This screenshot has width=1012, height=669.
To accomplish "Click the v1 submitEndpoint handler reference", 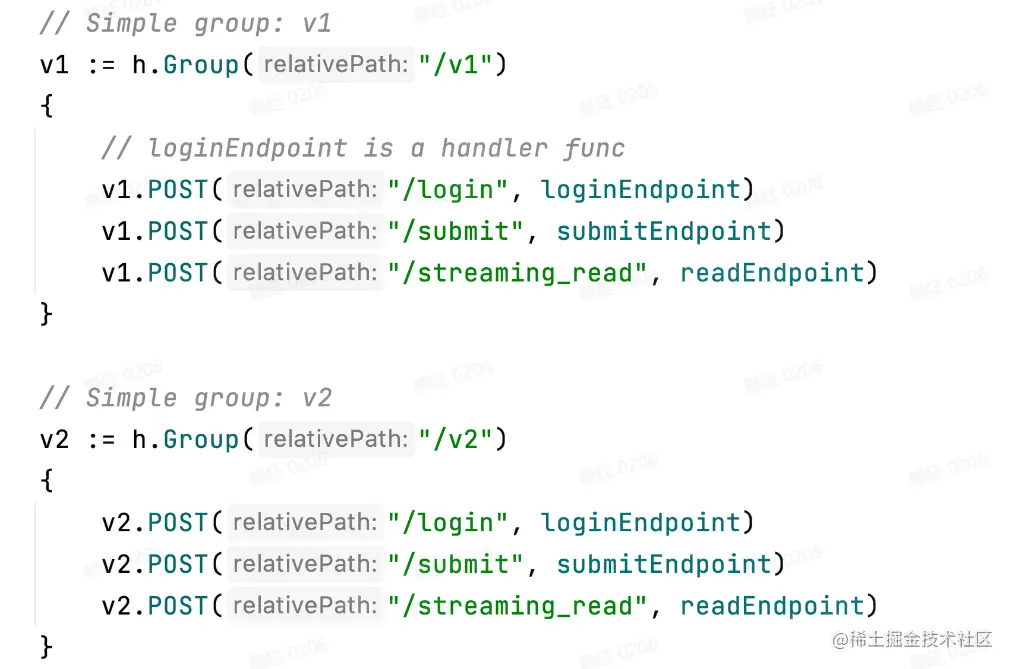I will [664, 231].
